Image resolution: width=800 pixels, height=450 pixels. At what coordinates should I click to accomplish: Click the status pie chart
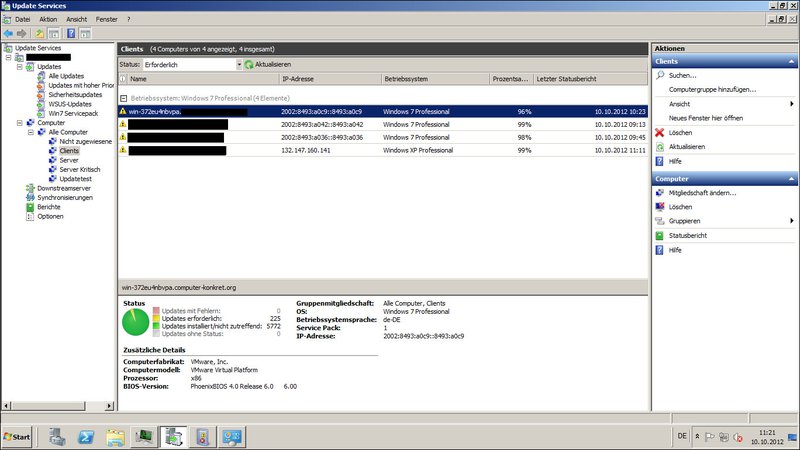click(136, 322)
